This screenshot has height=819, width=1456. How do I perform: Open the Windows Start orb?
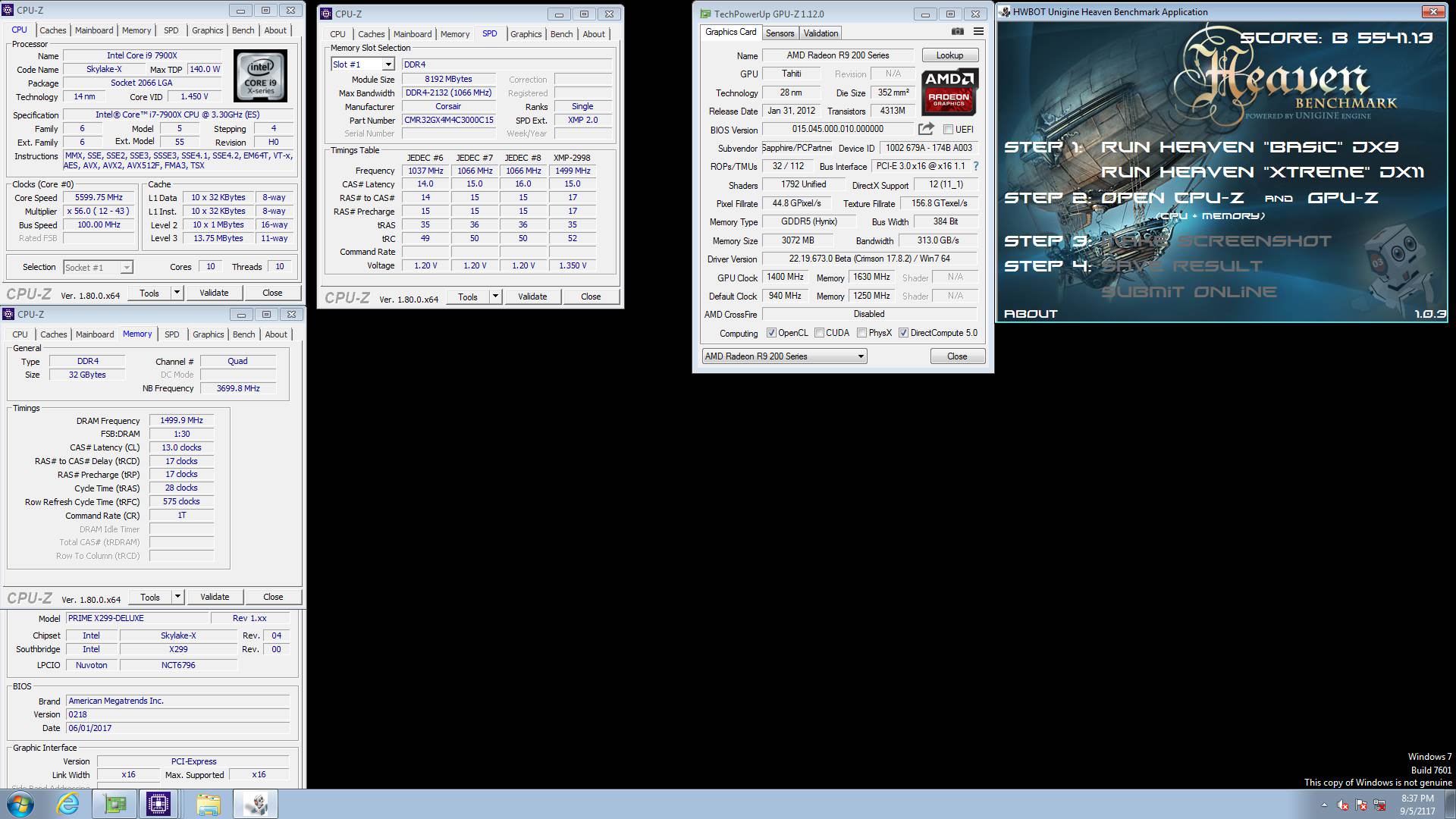pos(20,804)
